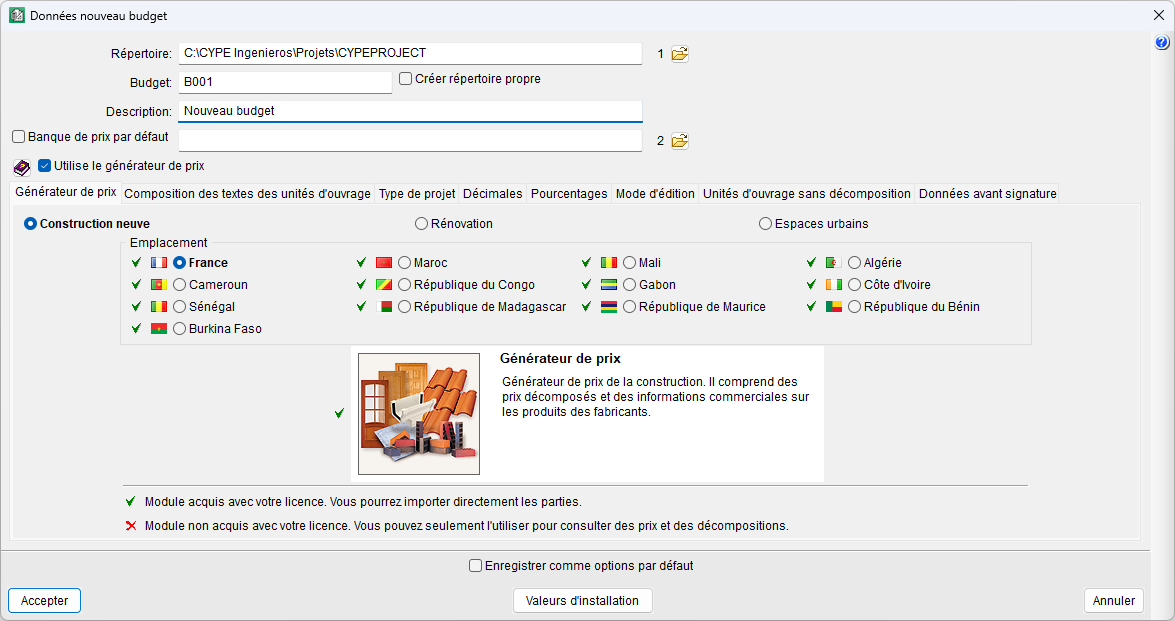This screenshot has width=1175, height=621.
Task: Select Construction neuve radio button
Action: (31, 224)
